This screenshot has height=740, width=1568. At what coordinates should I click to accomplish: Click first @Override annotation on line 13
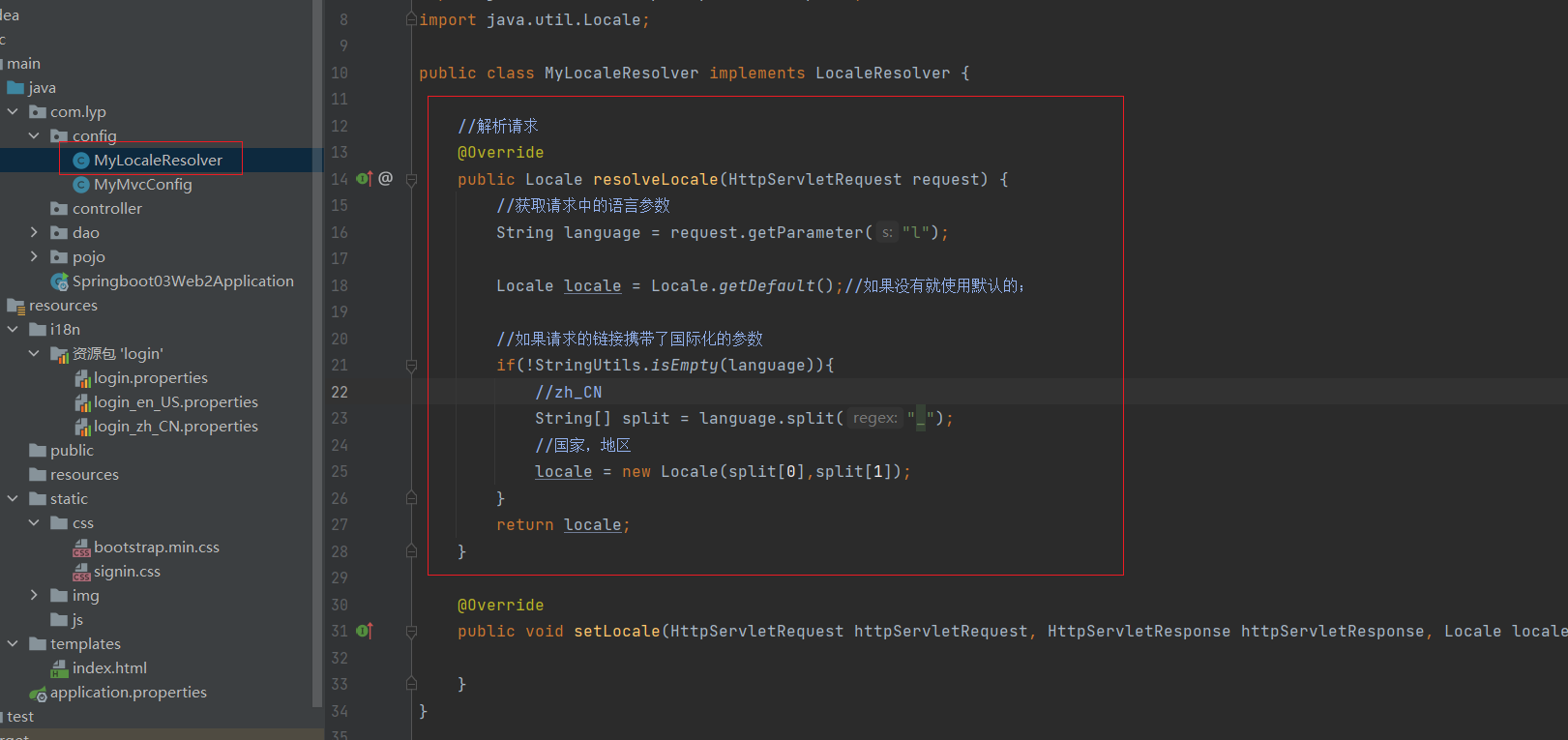tap(500, 153)
